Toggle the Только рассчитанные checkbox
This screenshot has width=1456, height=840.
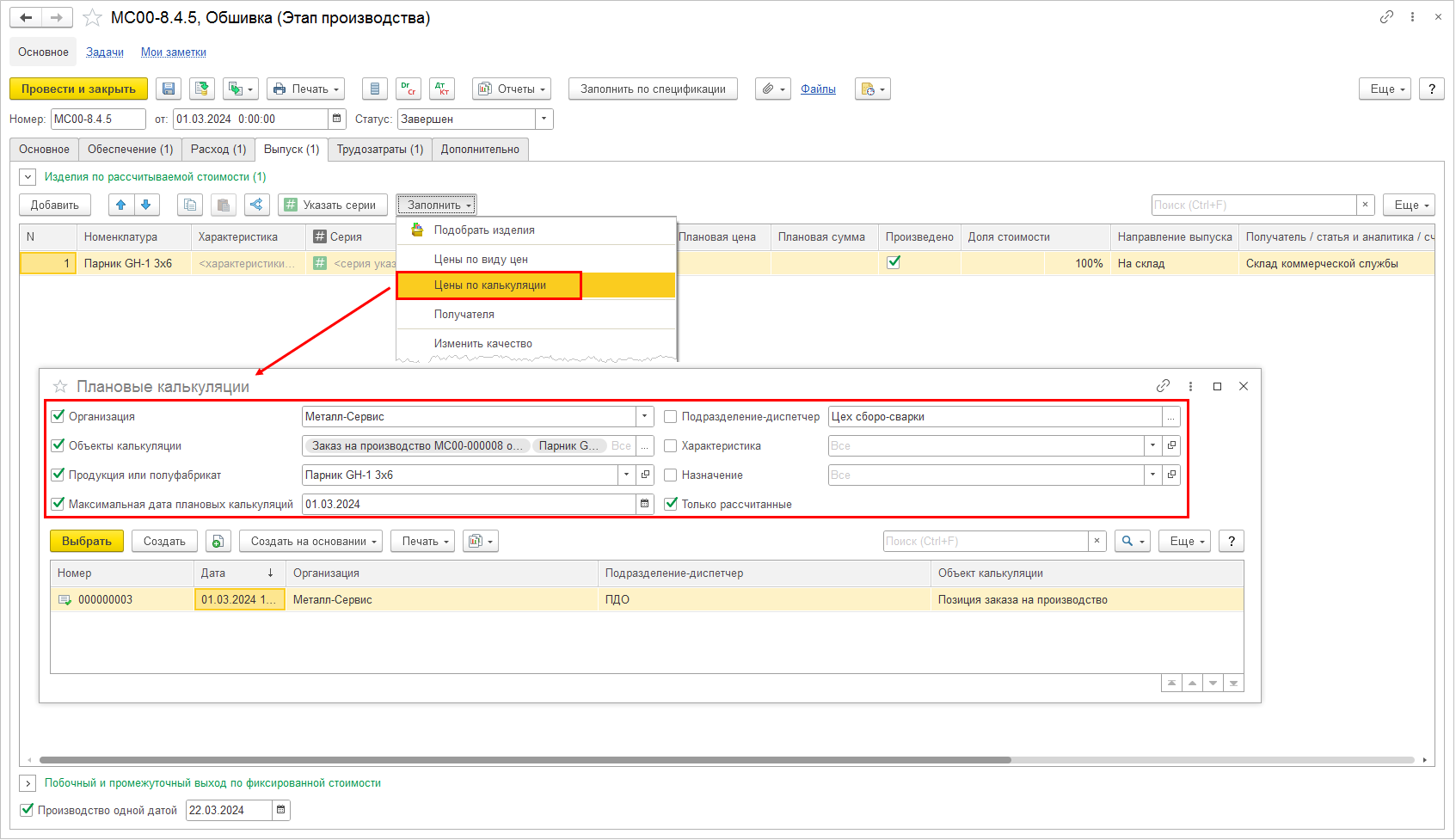[671, 504]
